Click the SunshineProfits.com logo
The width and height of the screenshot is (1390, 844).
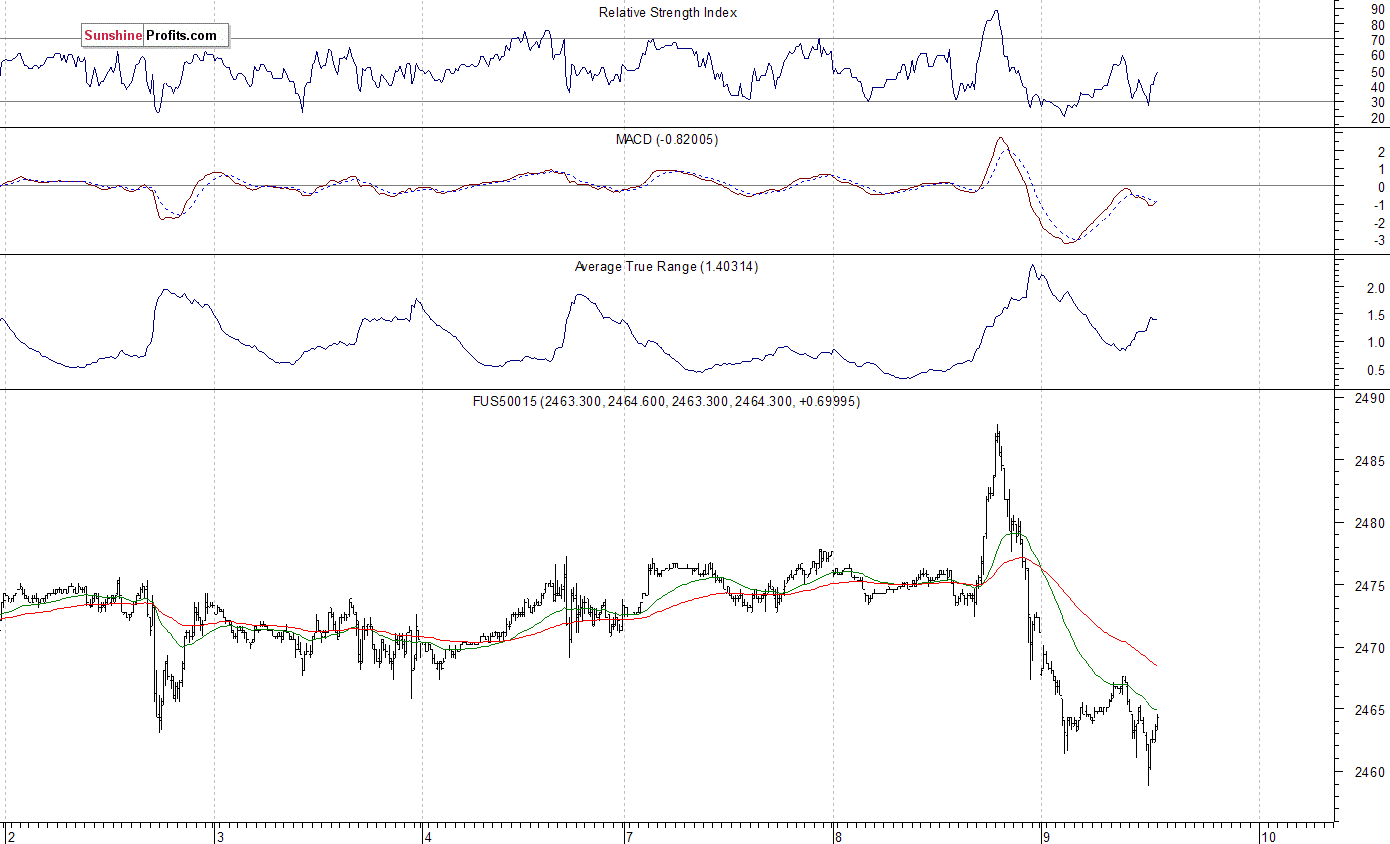[155, 35]
